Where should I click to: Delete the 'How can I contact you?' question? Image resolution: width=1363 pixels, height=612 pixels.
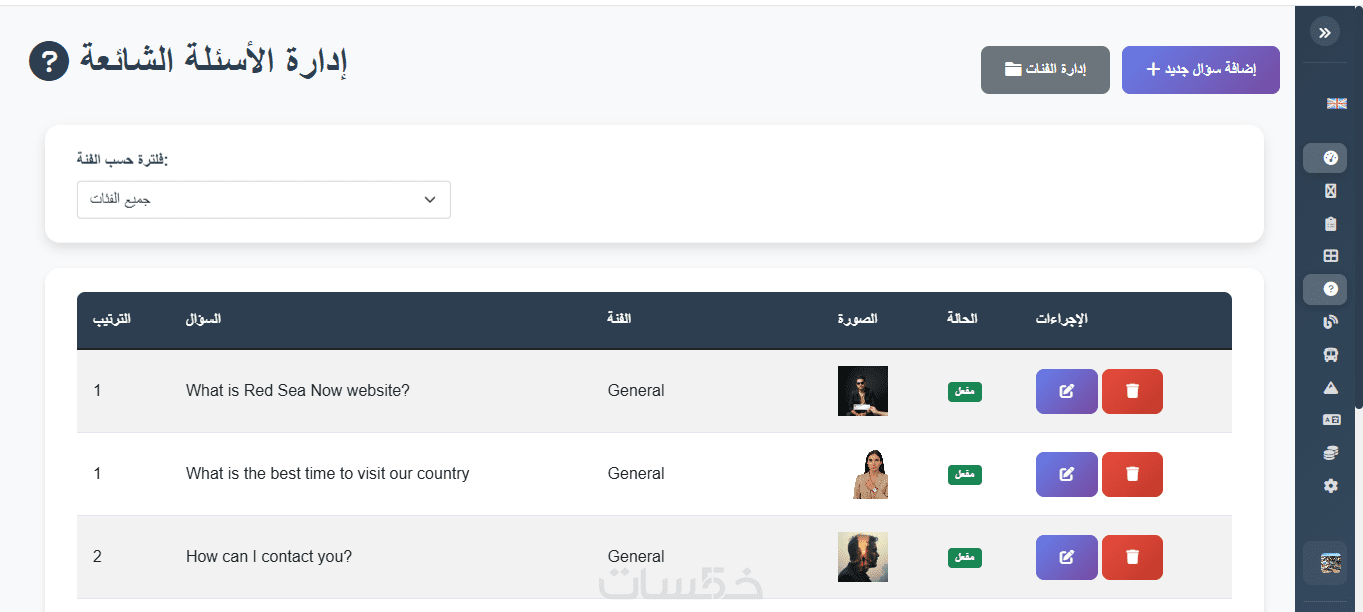point(1132,557)
